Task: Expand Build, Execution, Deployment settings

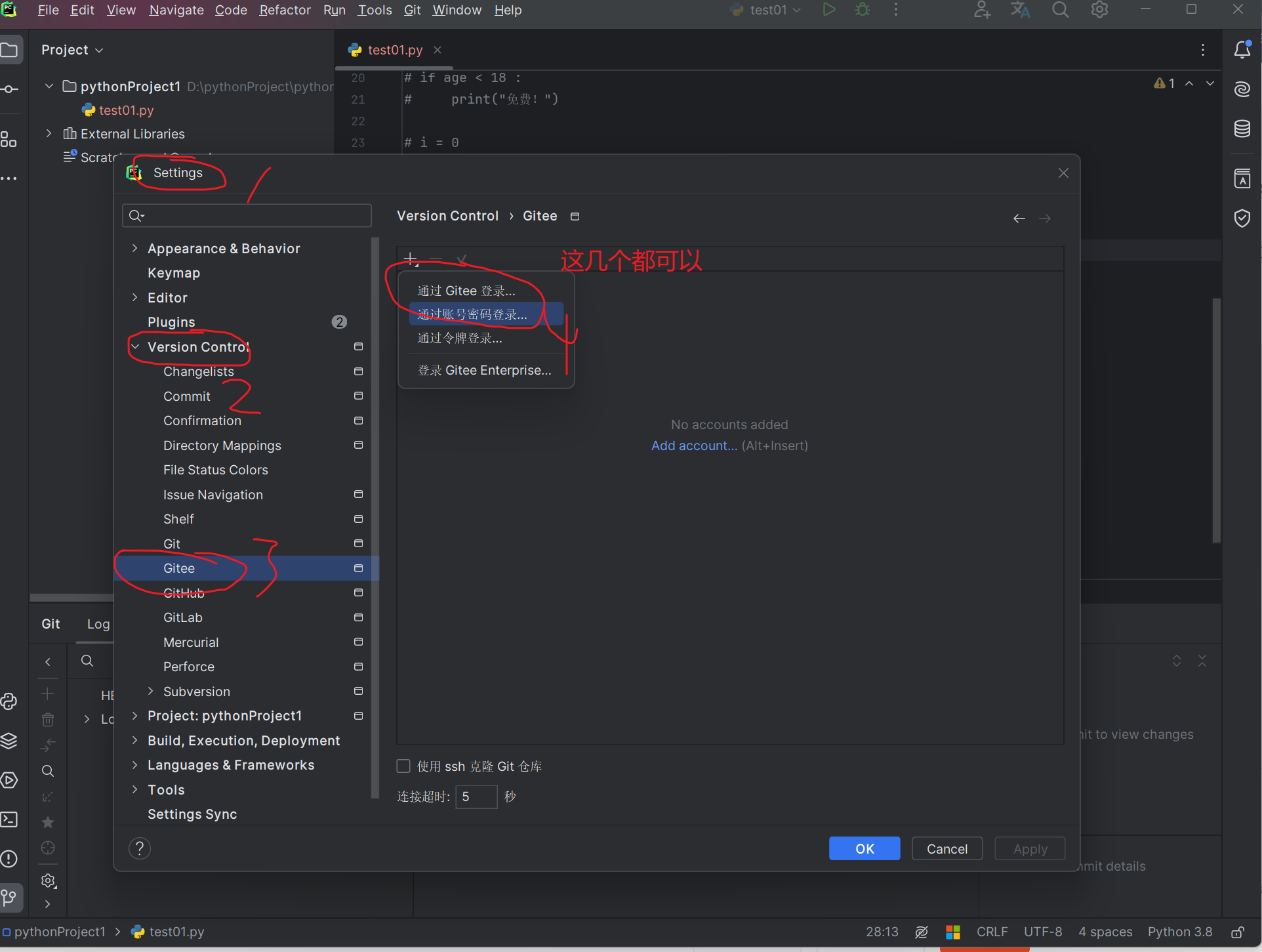Action: 134,740
